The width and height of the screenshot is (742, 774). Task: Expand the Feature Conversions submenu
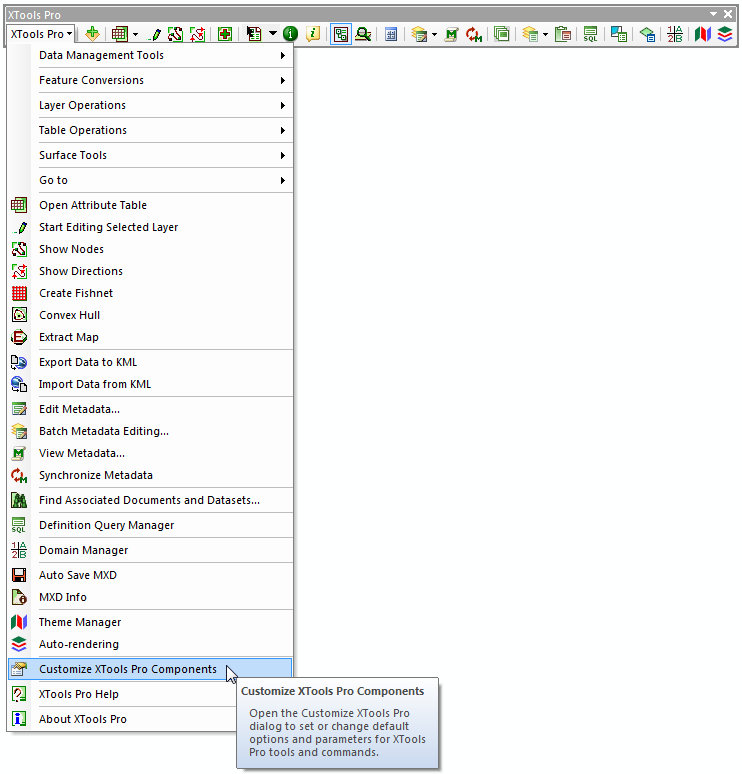pyautogui.click(x=151, y=80)
